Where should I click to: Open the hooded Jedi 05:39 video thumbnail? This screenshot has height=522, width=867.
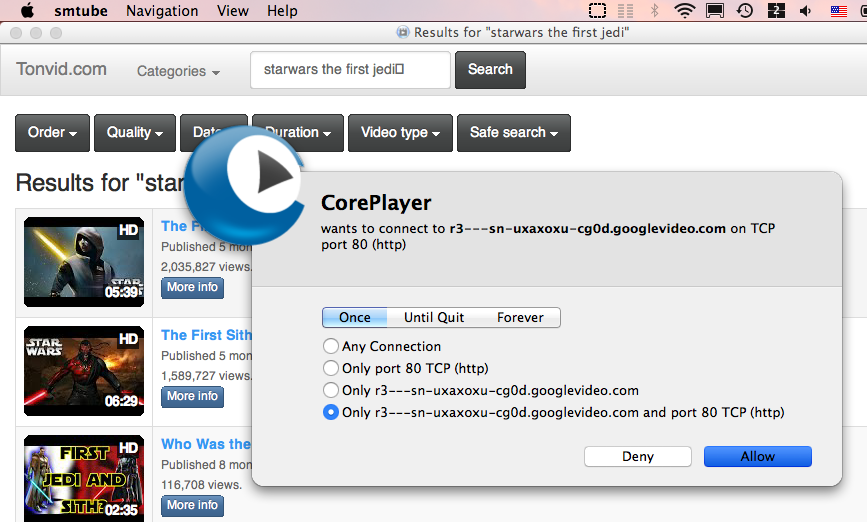[x=84, y=262]
